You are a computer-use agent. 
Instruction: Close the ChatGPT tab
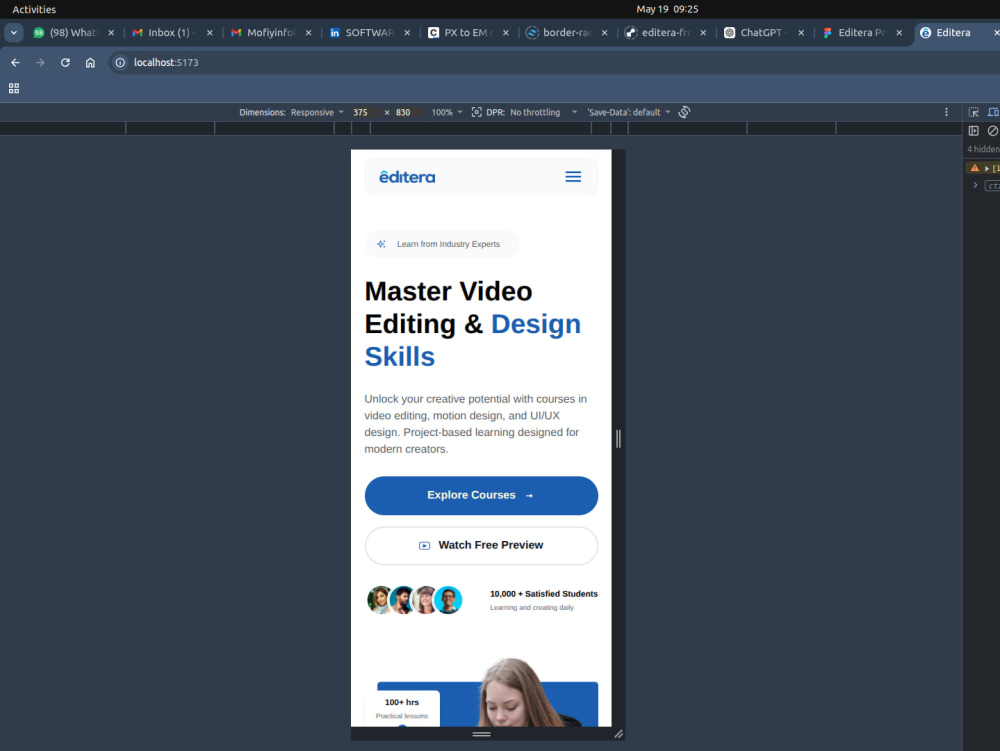pyautogui.click(x=801, y=33)
